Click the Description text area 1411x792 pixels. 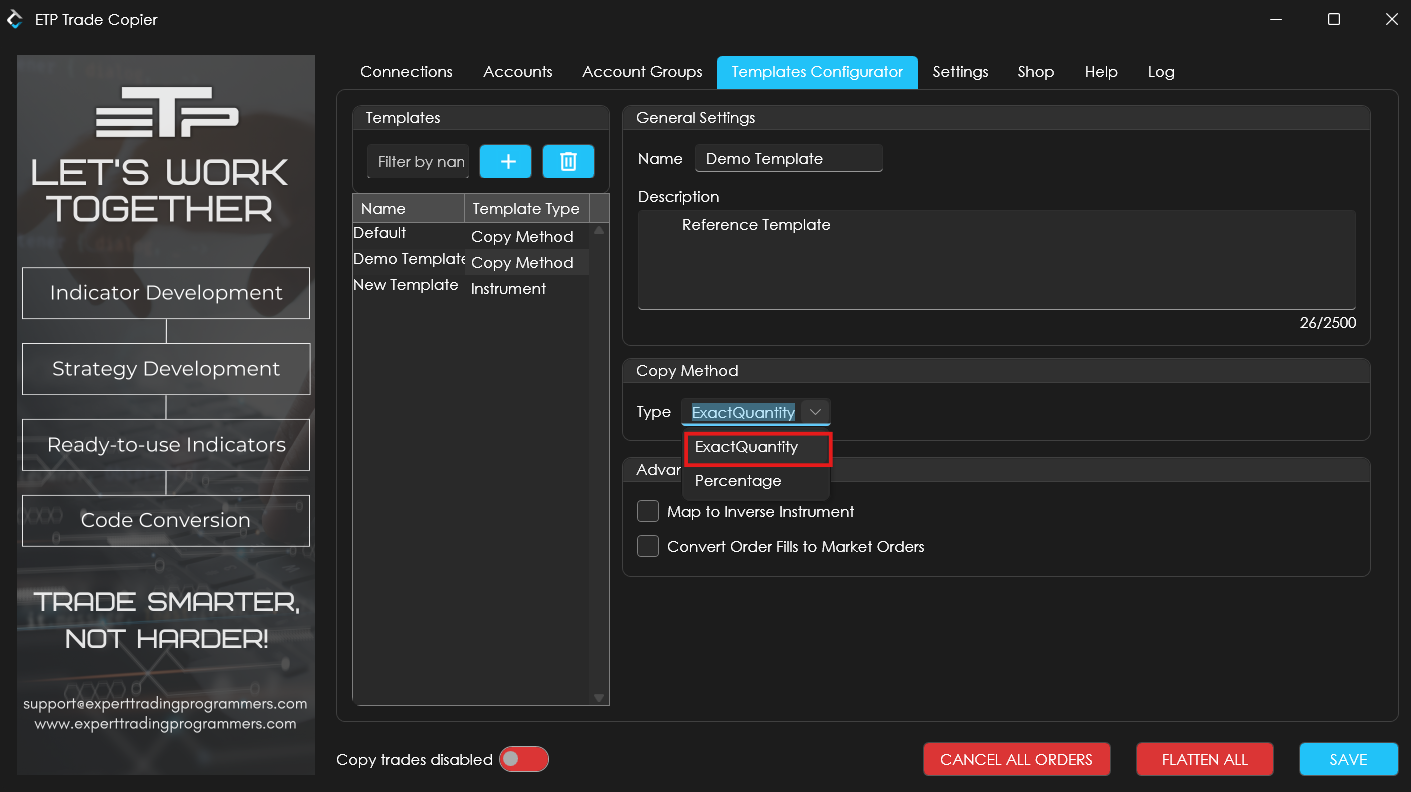(997, 259)
